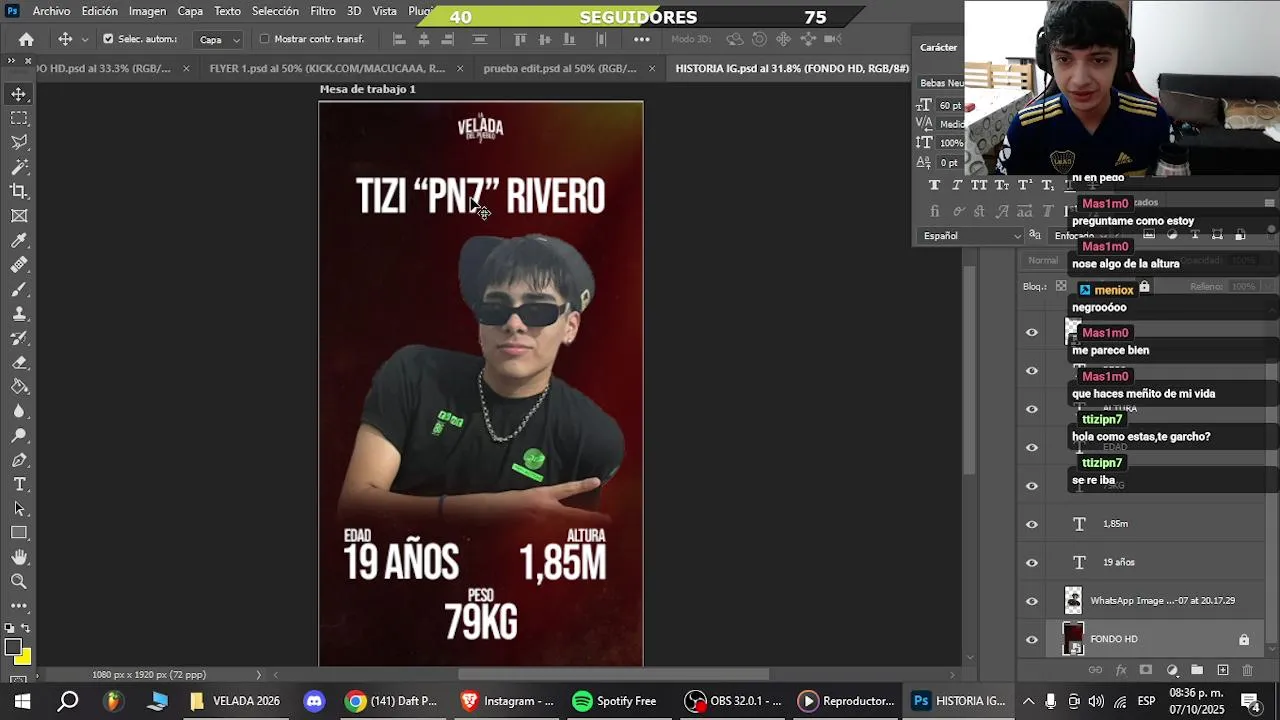Link layers with the chain icon
Screen dimensions: 1280x720
[x=1095, y=670]
